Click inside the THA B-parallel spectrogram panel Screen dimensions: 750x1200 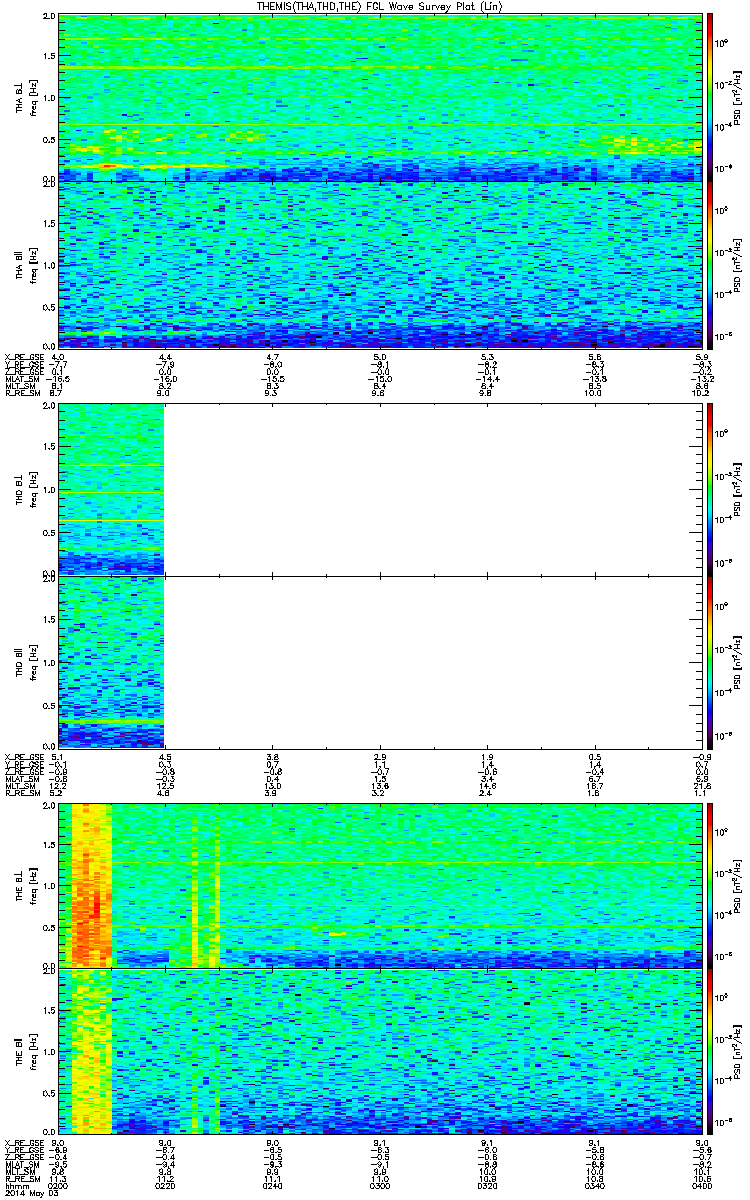[380, 263]
